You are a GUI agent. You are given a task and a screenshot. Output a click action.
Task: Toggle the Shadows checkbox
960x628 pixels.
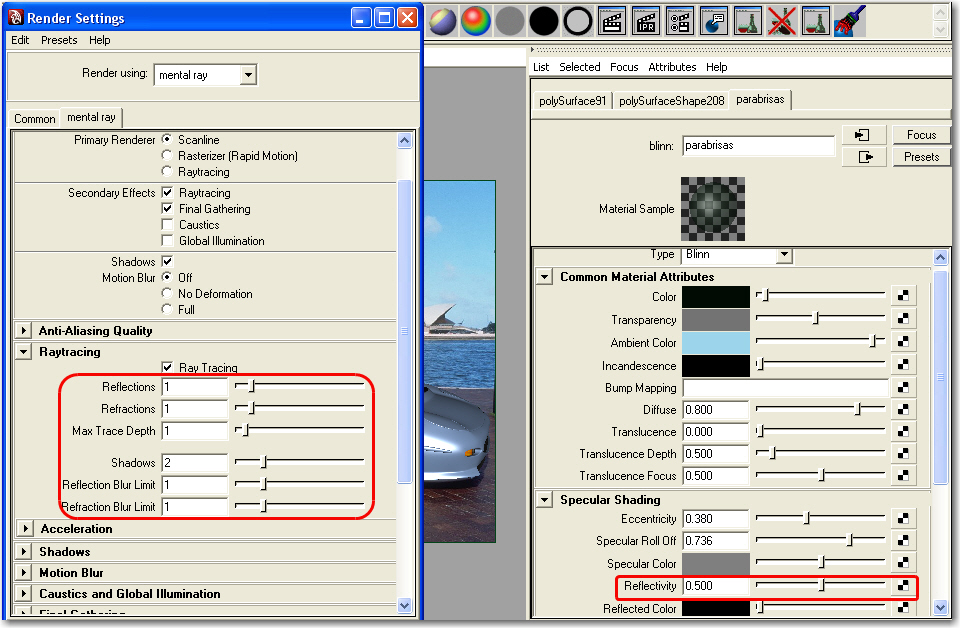167,261
